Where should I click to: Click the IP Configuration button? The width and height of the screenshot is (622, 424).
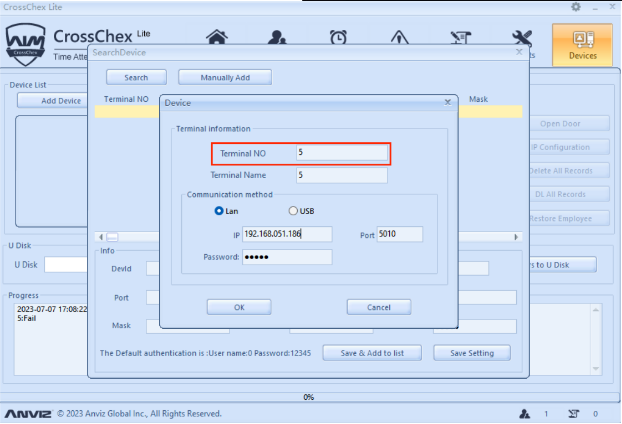click(x=570, y=147)
